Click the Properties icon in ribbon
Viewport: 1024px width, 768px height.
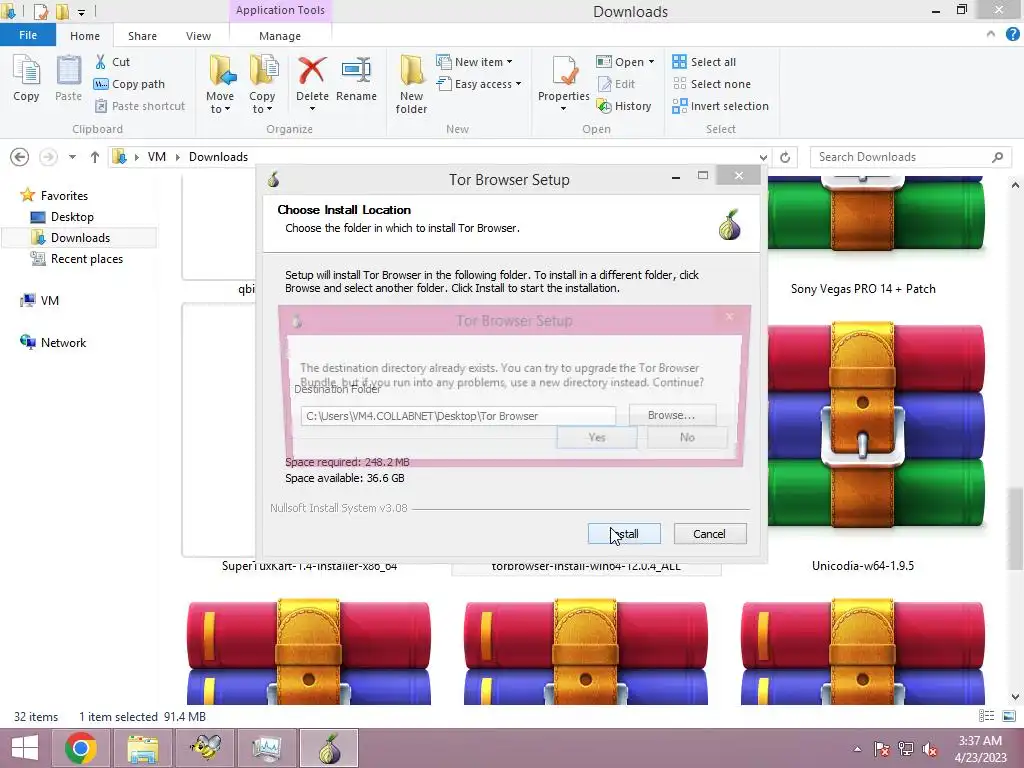tap(564, 71)
